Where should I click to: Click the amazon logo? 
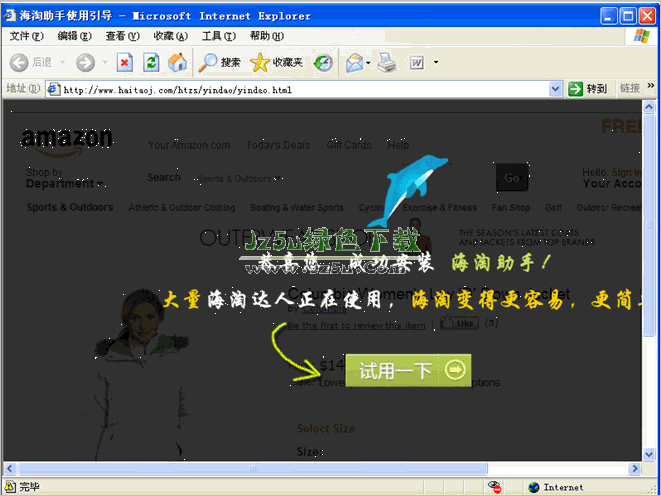point(67,142)
